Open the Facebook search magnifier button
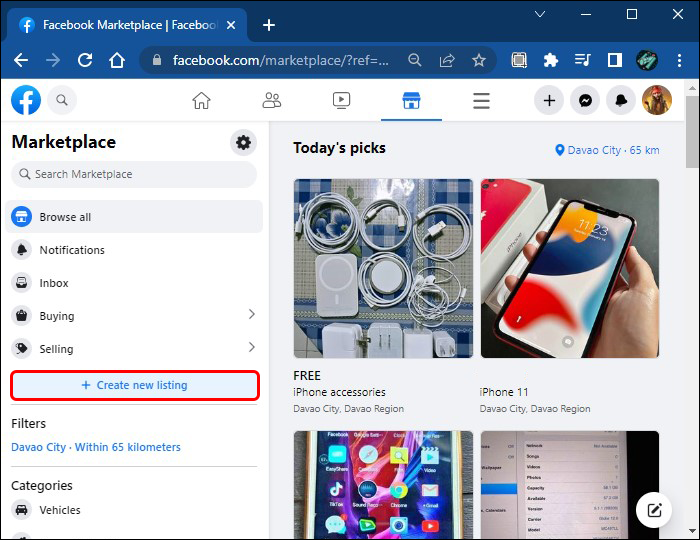 coord(62,100)
